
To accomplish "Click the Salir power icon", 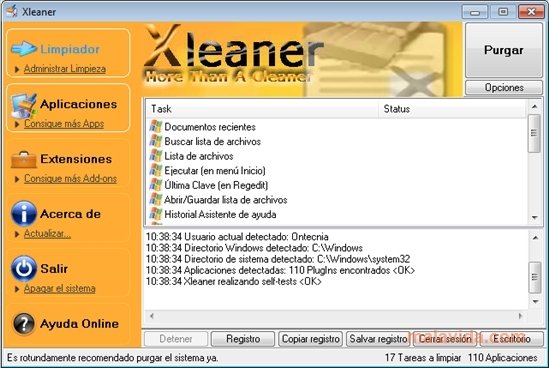I will [x=23, y=269].
